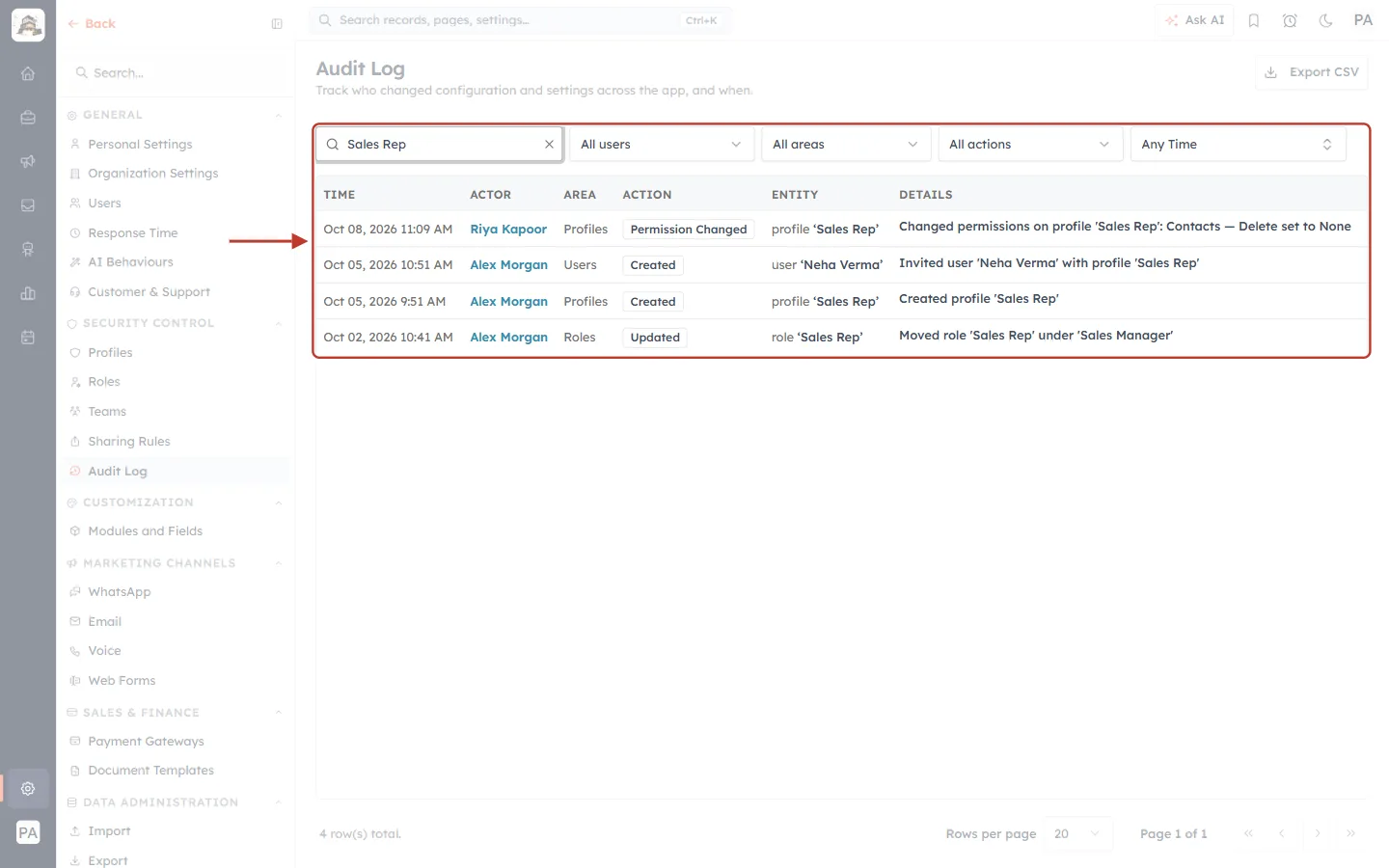Change rows per page dropdown
1389x868 pixels.
click(1077, 834)
